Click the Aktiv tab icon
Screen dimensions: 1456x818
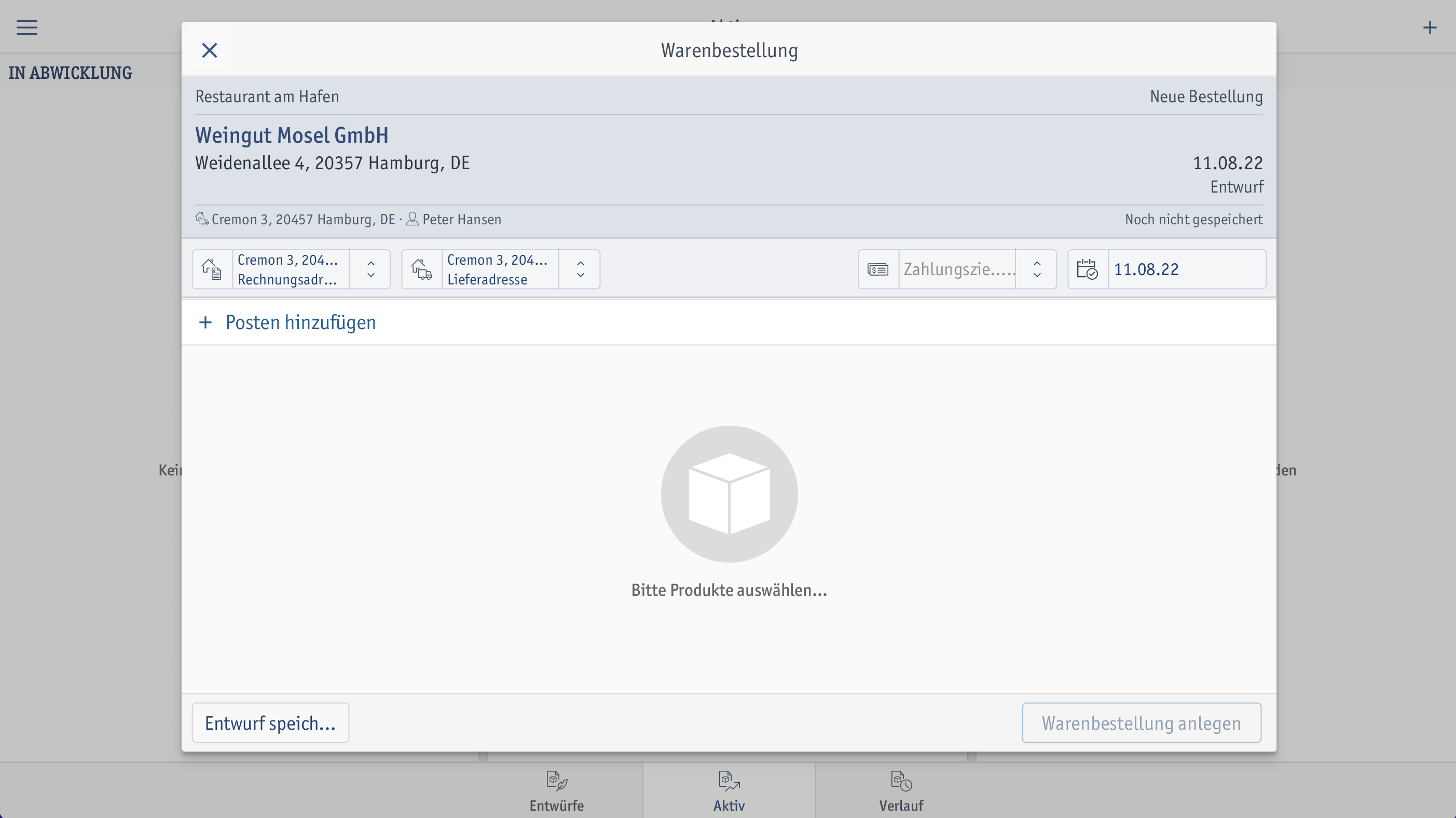[x=729, y=781]
